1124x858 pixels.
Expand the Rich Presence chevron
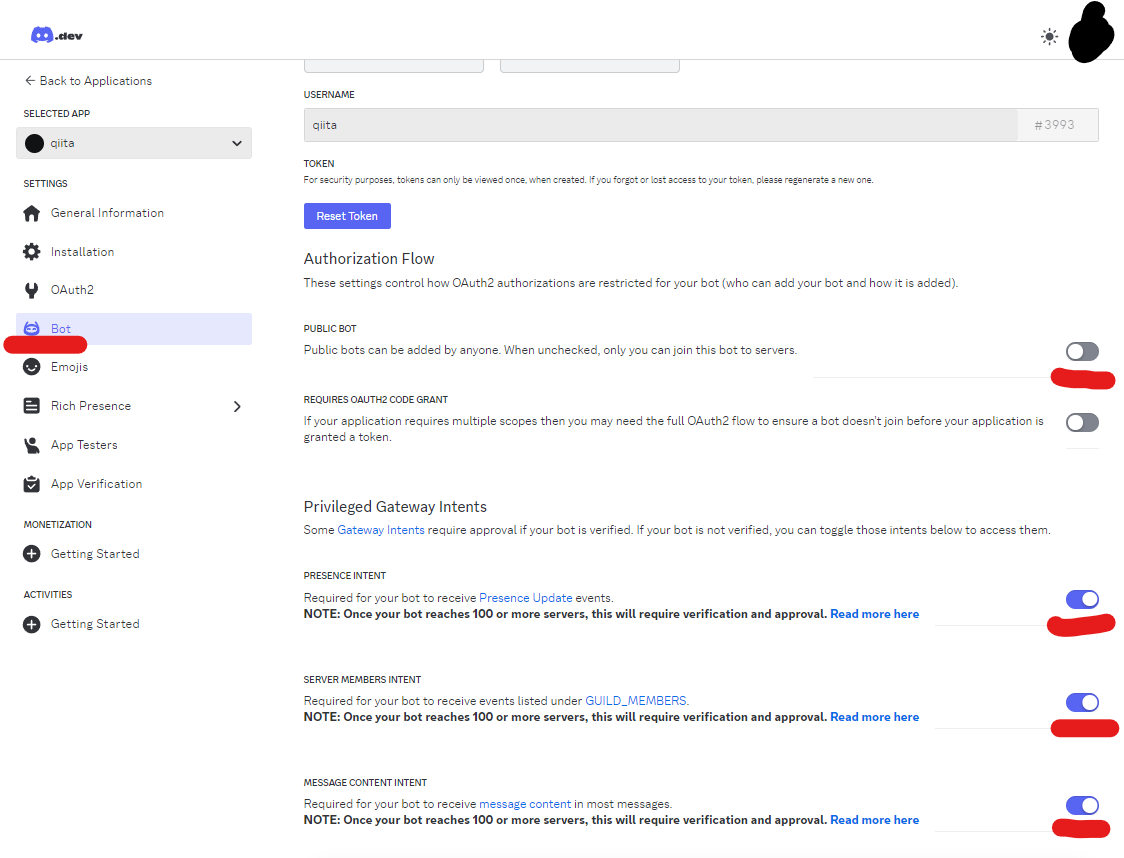click(237, 406)
